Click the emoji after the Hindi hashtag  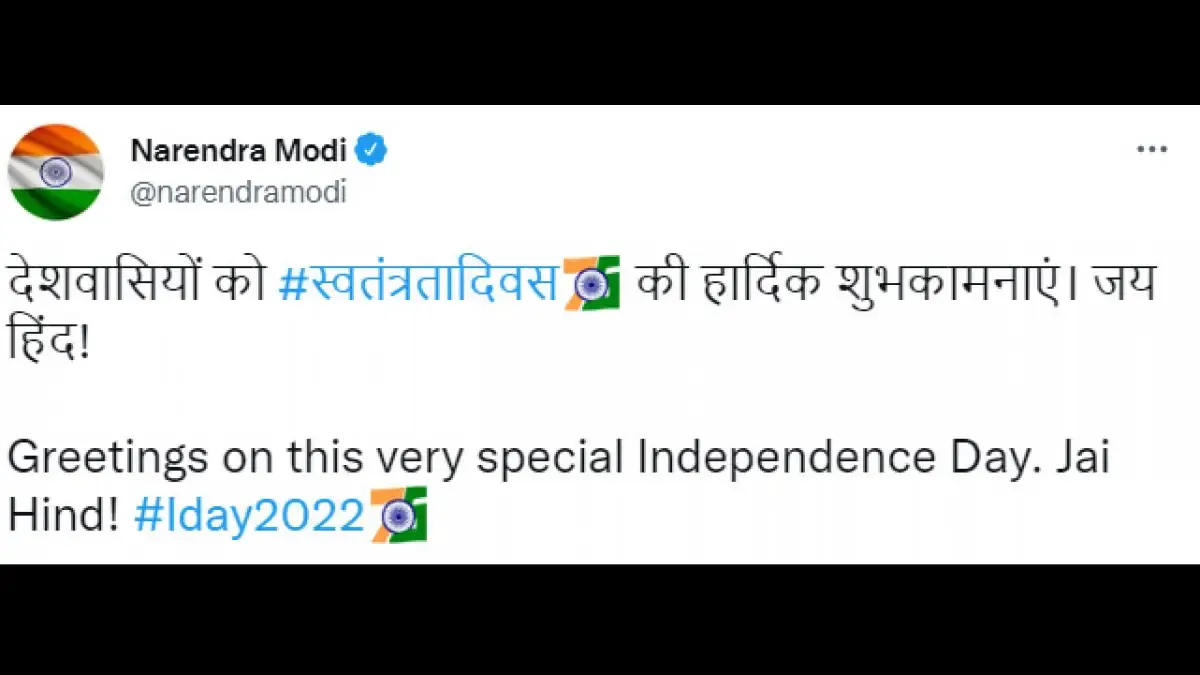(592, 284)
